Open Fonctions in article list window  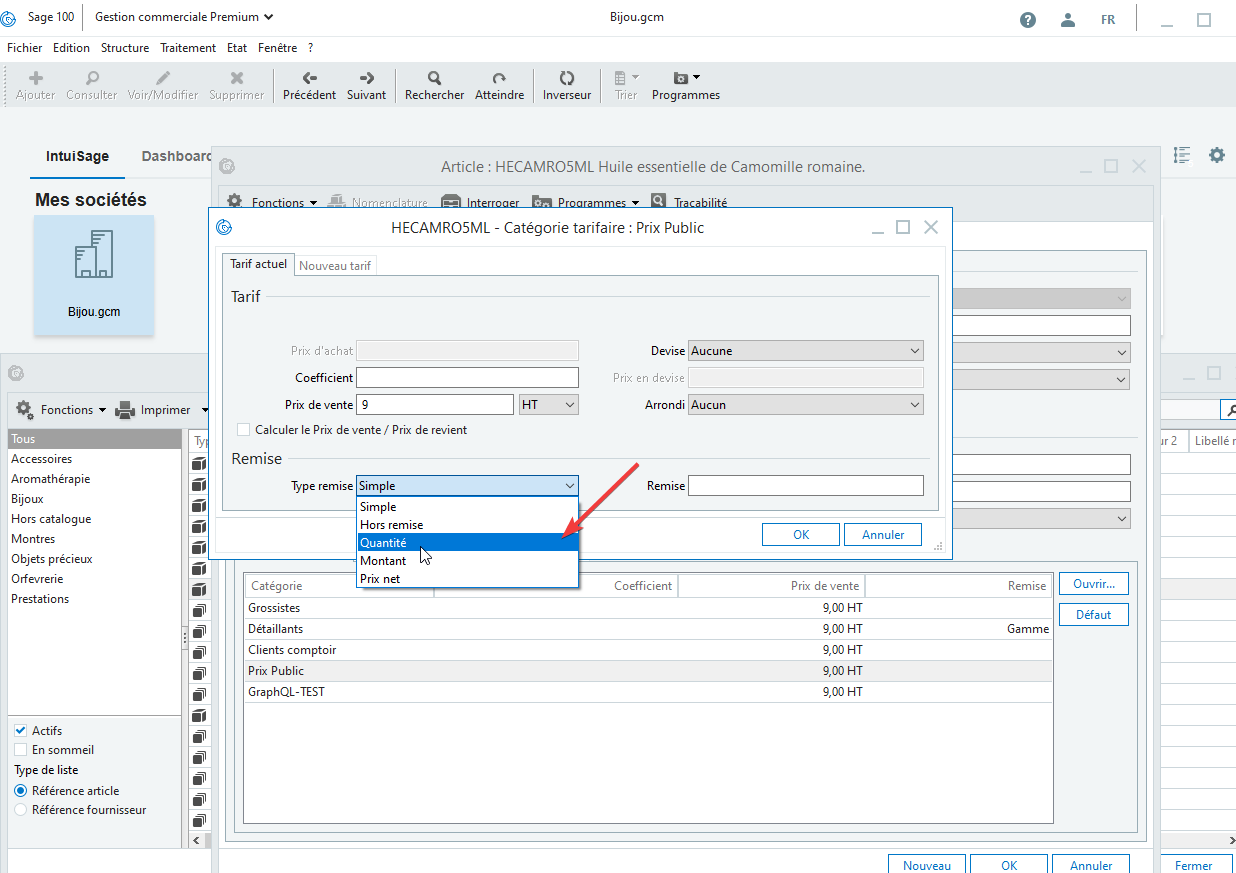59,410
